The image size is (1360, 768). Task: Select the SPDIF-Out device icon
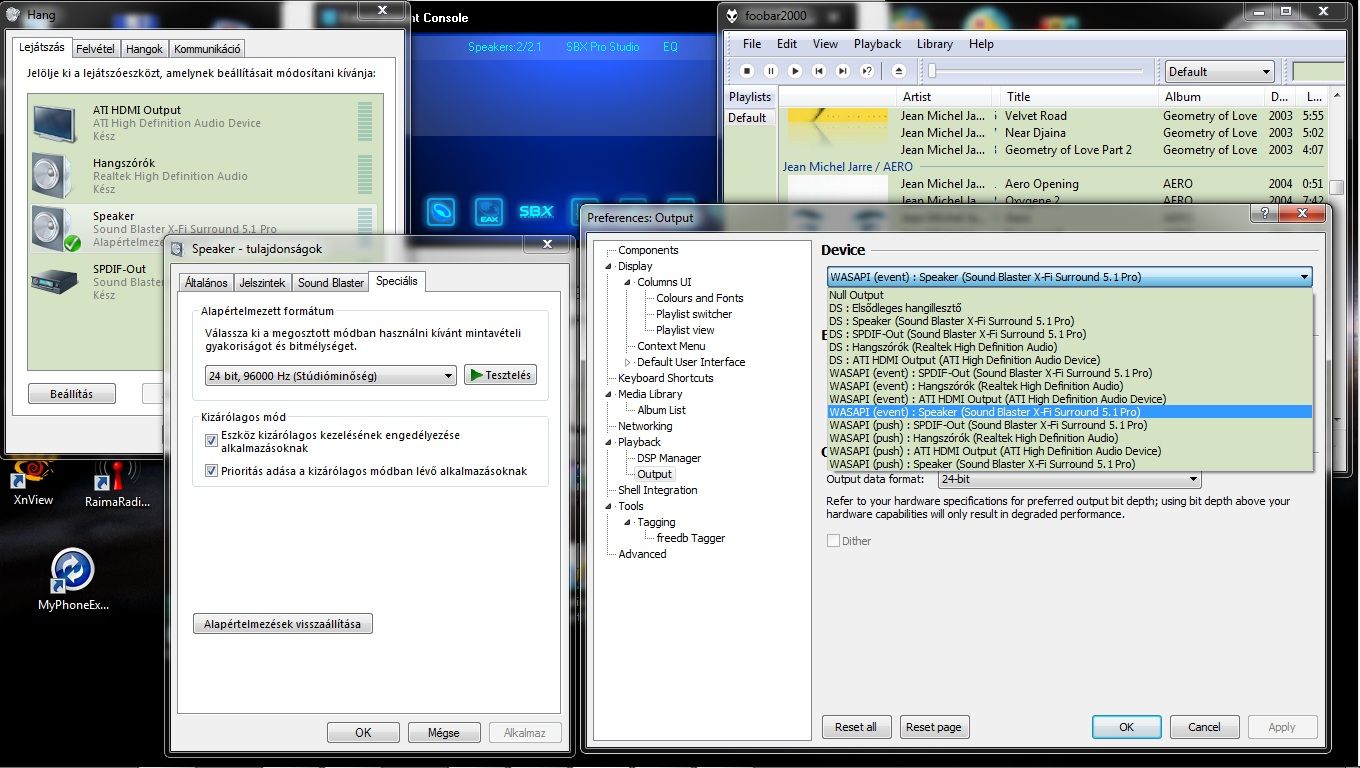click(x=52, y=280)
